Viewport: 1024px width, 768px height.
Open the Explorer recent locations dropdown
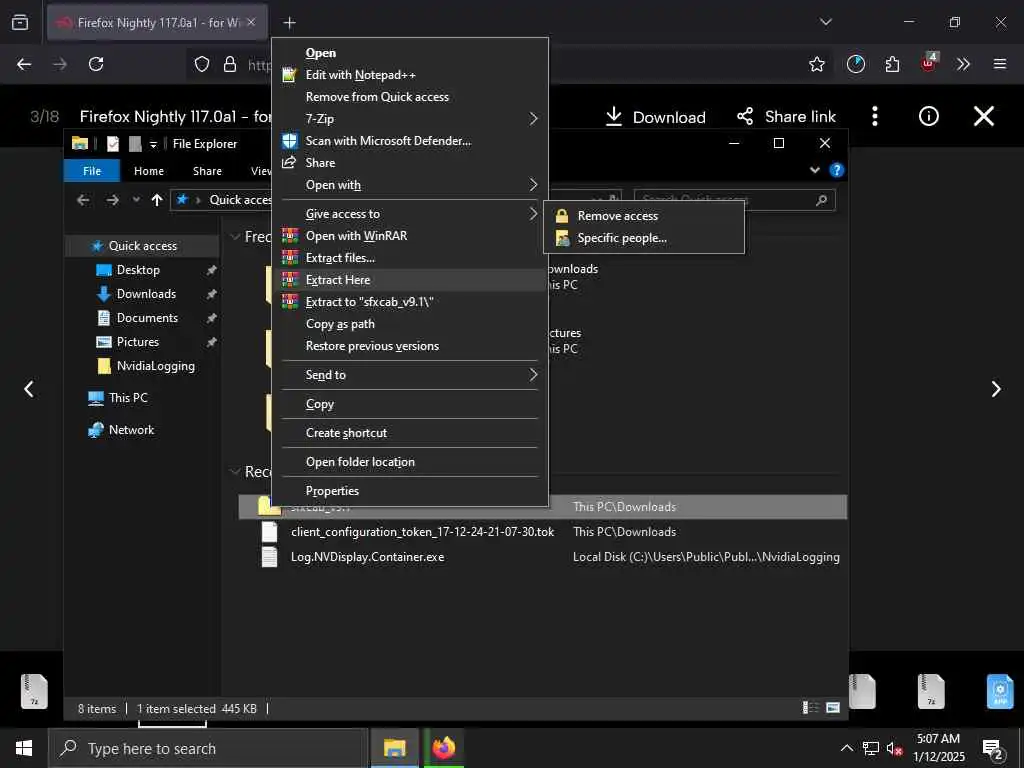(136, 200)
